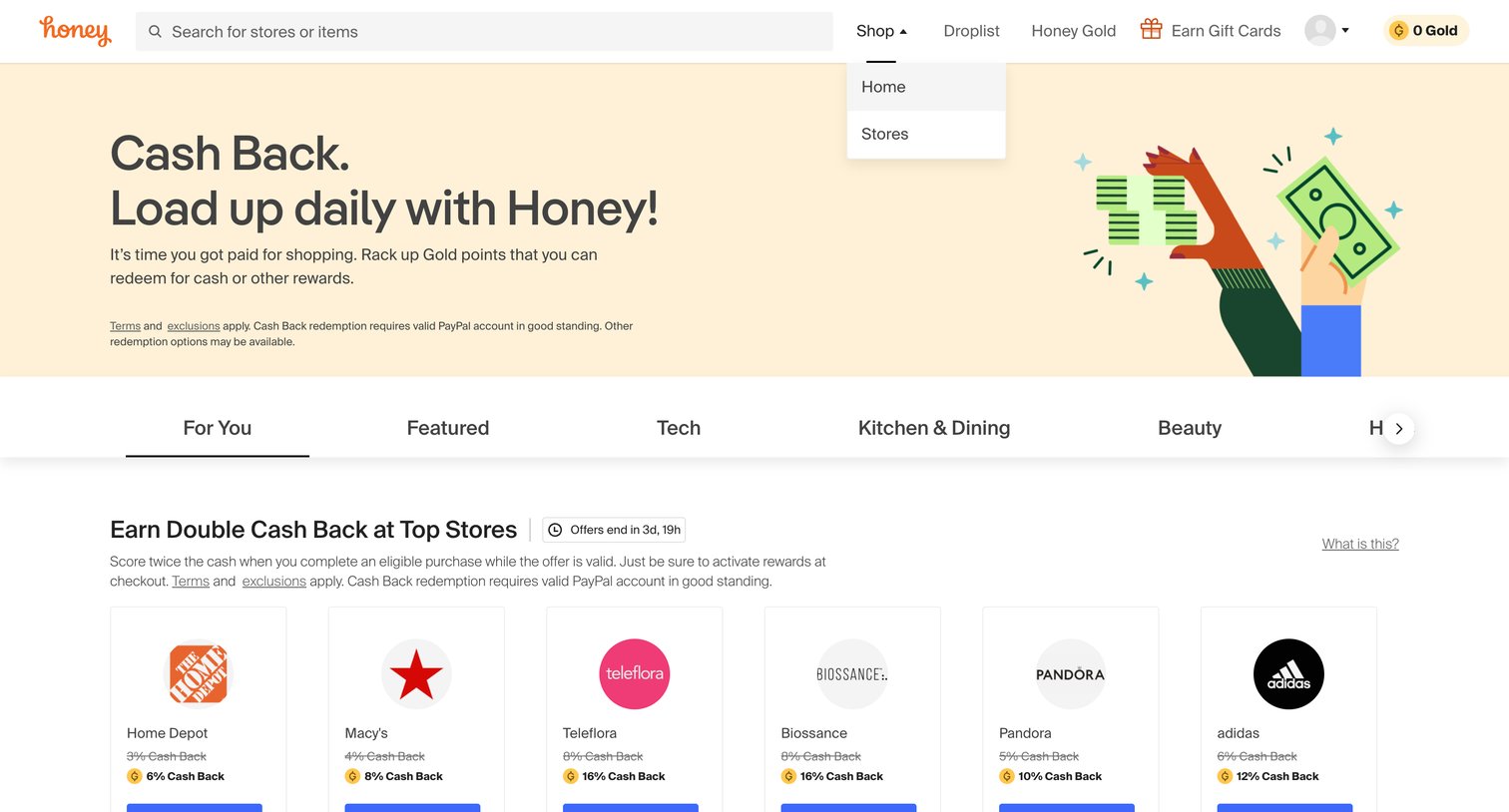The image size is (1509, 812).
Task: Click the Earn Double Cash Back heading
Action: tap(313, 530)
